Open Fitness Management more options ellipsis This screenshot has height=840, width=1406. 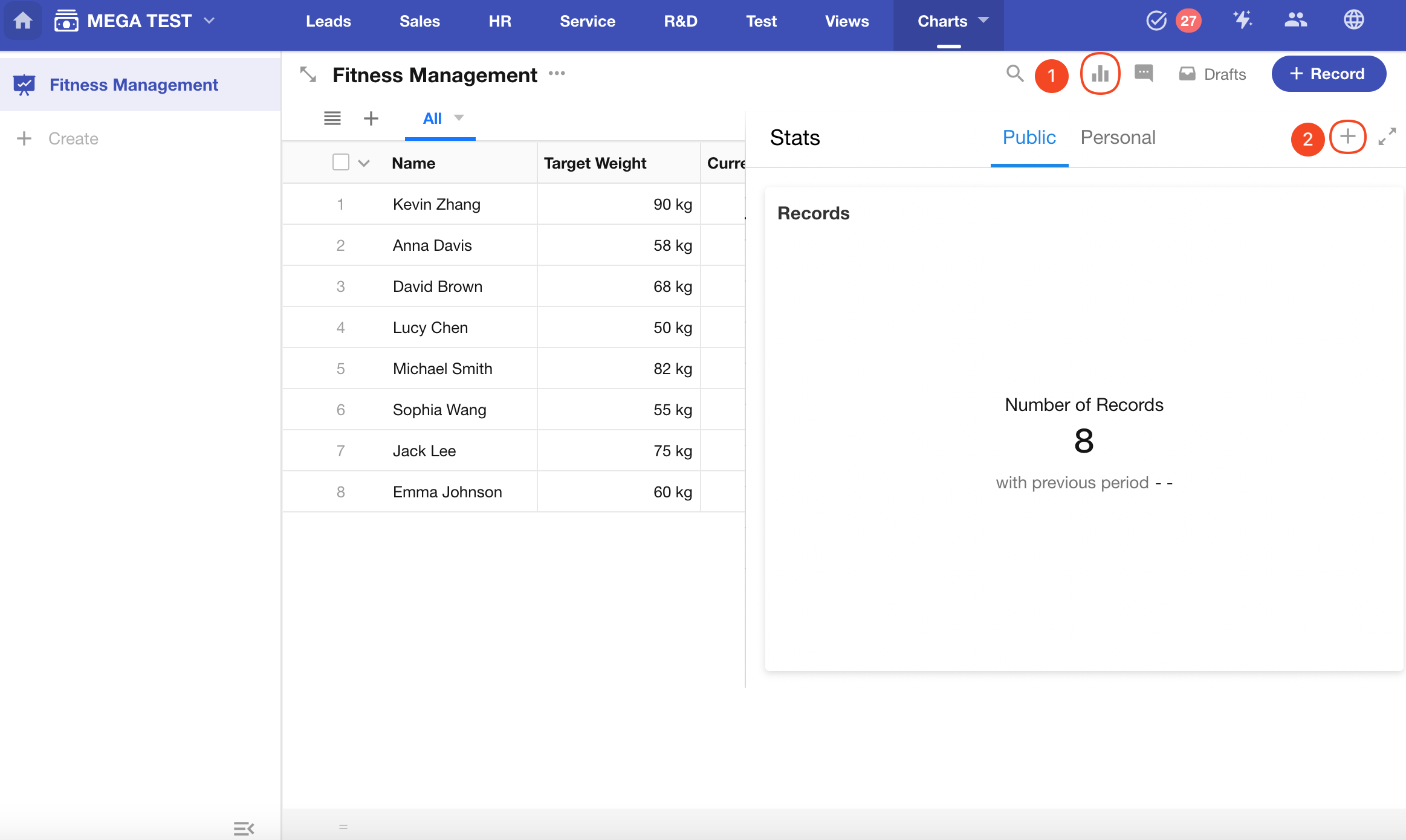[x=557, y=74]
